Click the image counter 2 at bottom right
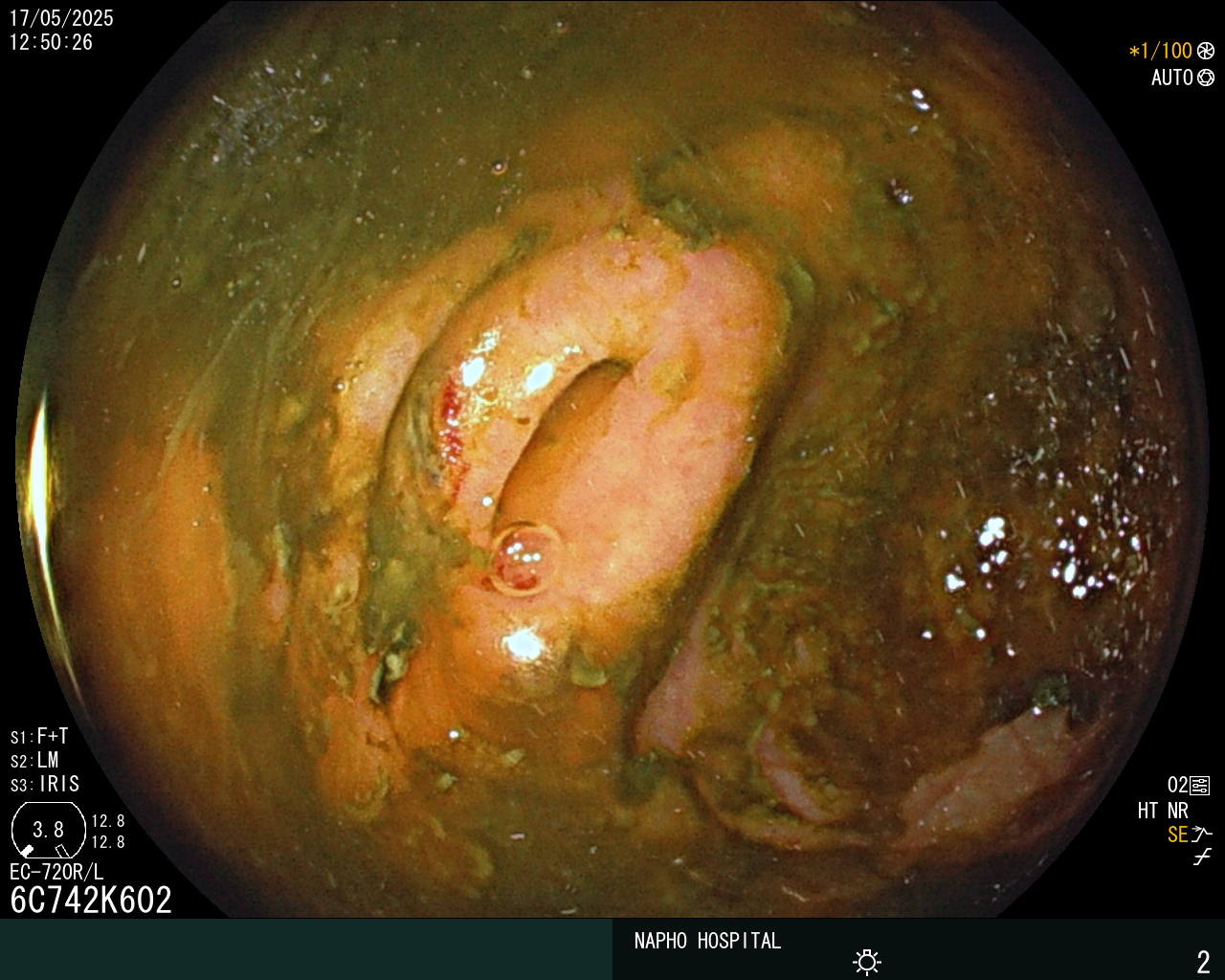The image size is (1225, 980). click(1203, 961)
